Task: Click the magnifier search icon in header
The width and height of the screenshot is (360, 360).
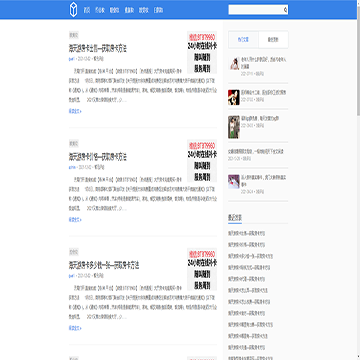Action: click(x=285, y=10)
